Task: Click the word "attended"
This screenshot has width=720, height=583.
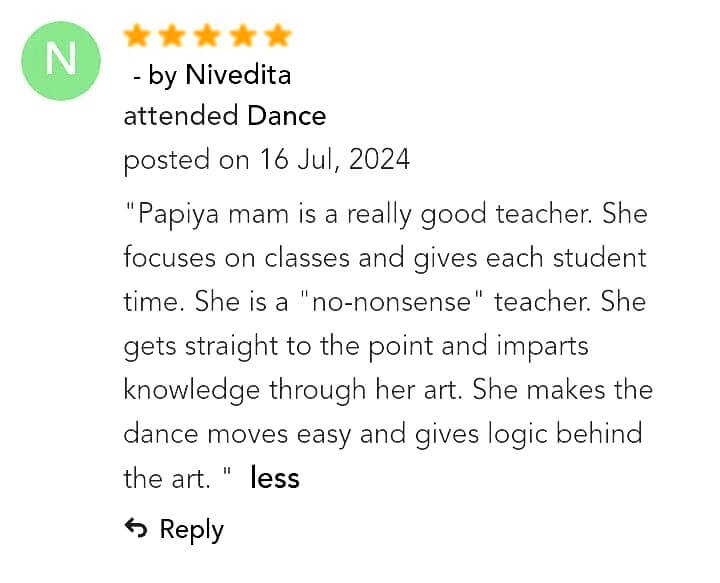Action: tap(181, 116)
